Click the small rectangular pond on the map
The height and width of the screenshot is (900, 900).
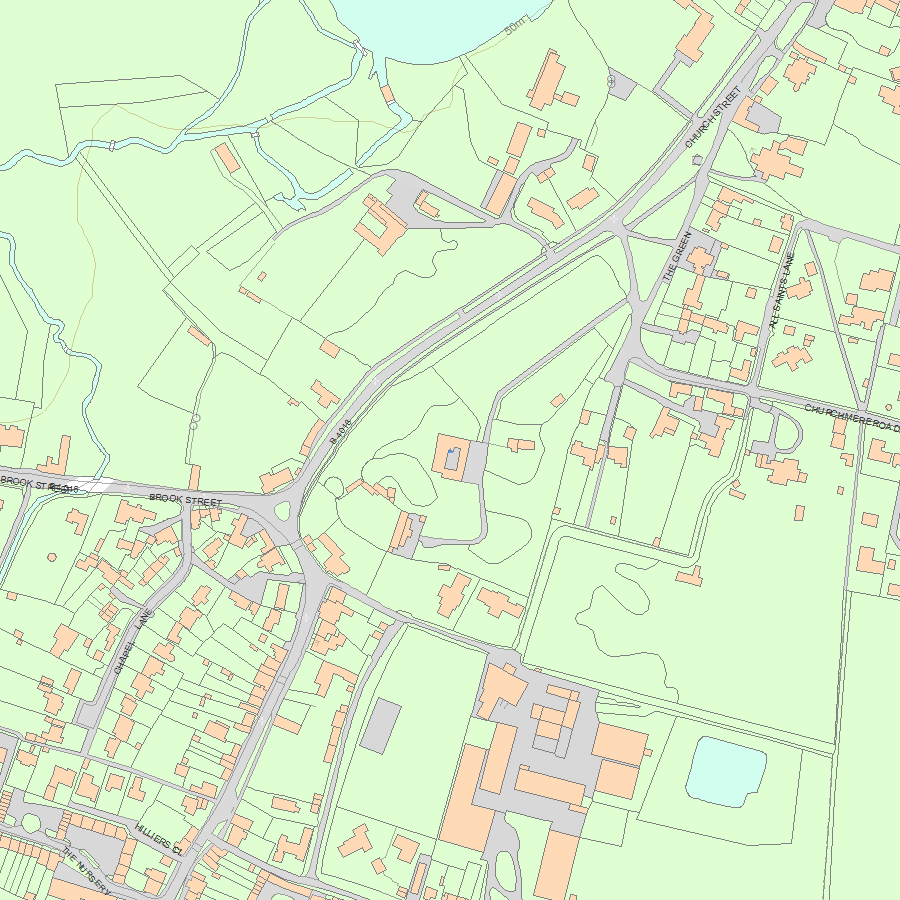pyautogui.click(x=726, y=771)
